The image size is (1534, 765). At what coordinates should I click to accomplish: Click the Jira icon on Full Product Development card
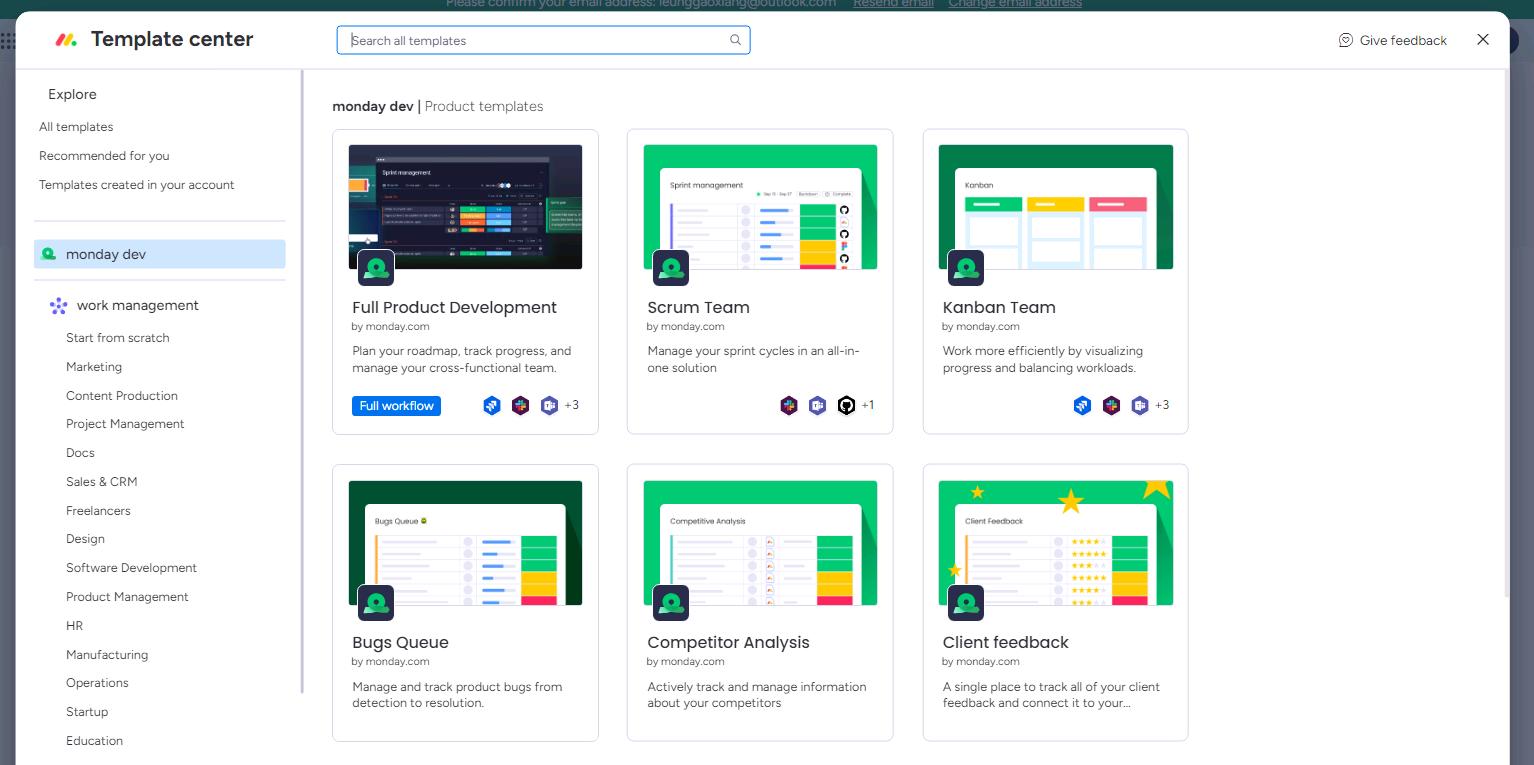click(x=492, y=405)
